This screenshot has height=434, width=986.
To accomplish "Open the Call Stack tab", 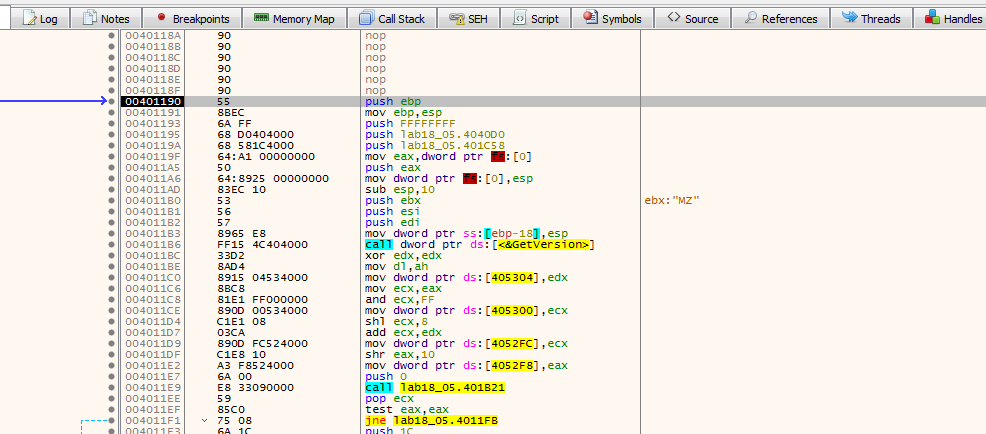I will coord(392,19).
